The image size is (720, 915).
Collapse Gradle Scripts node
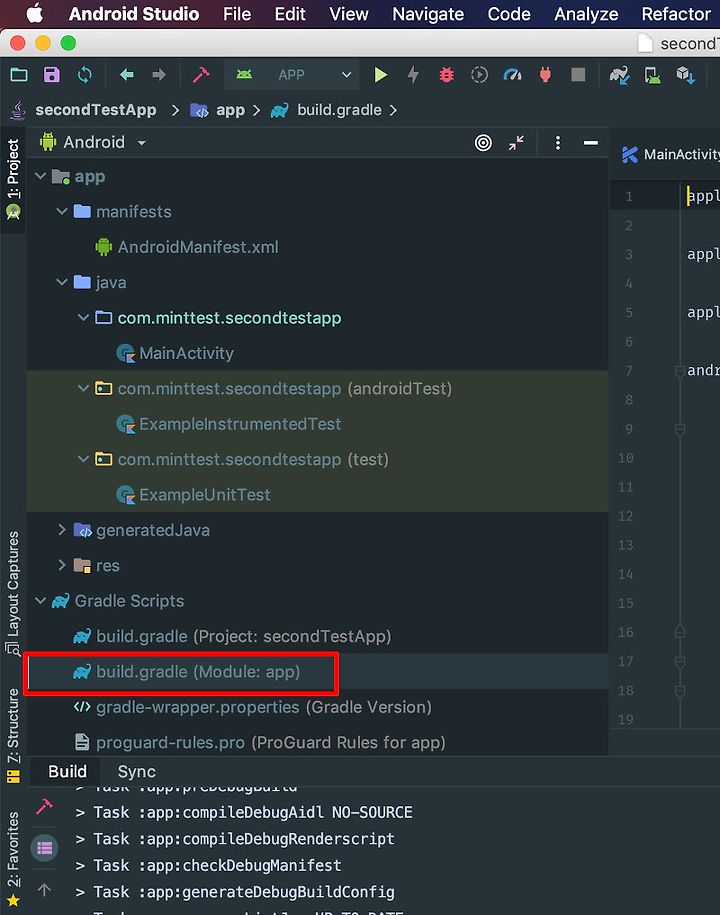(x=40, y=600)
